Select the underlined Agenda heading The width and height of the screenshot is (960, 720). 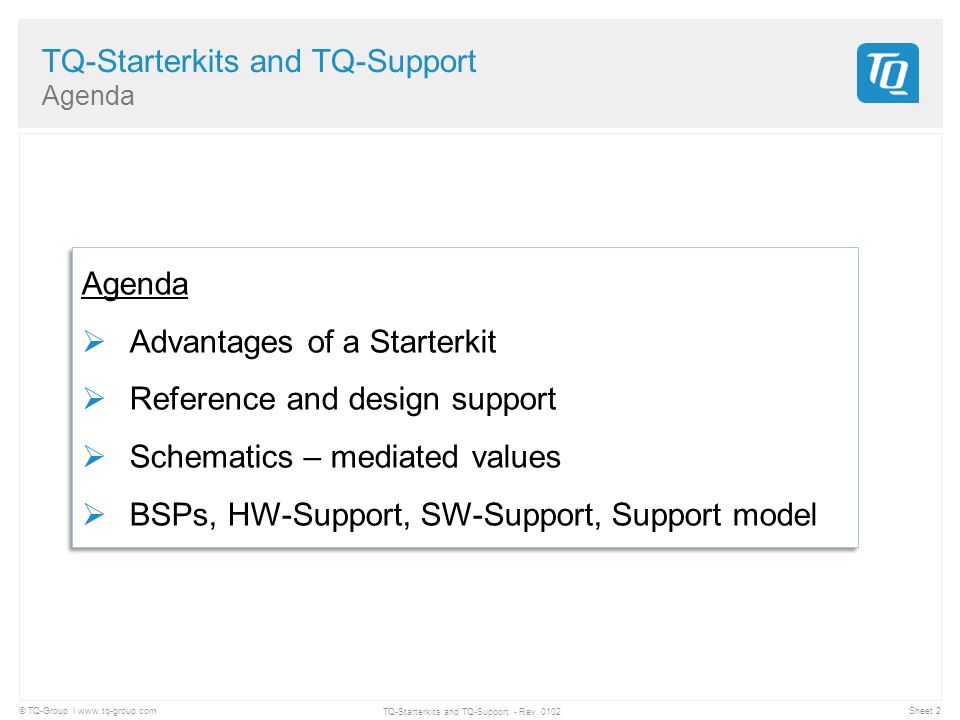pyautogui.click(x=135, y=284)
